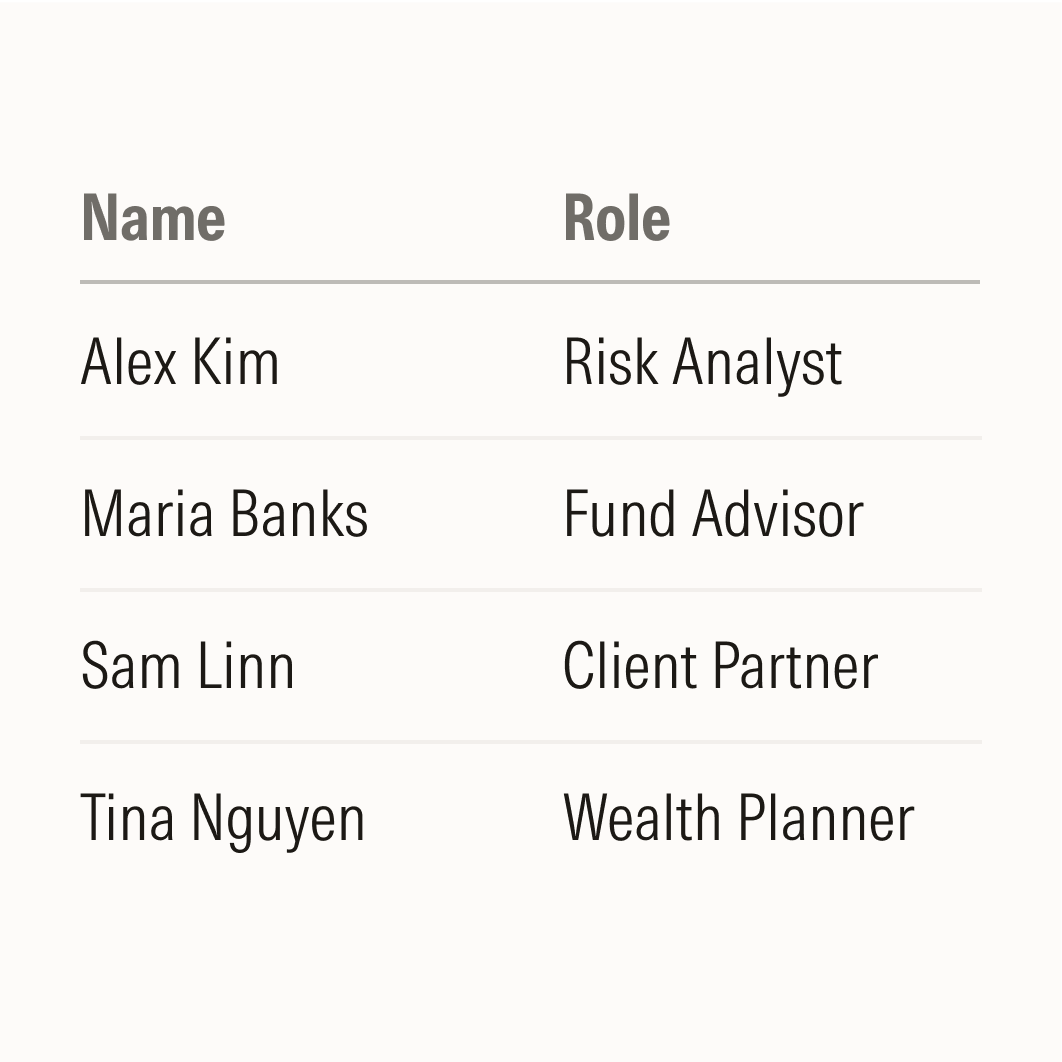
Task: Click the word Banks in second row
Action: (299, 514)
